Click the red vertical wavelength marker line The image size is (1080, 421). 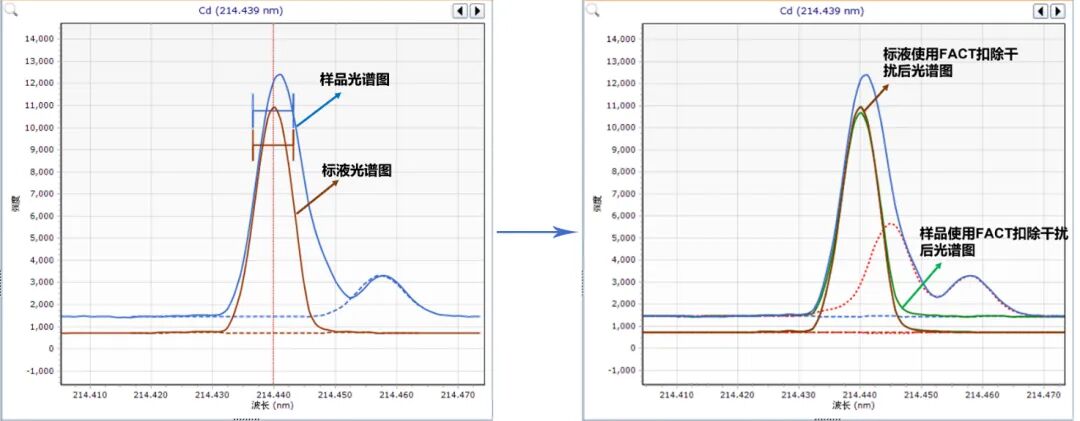click(274, 207)
